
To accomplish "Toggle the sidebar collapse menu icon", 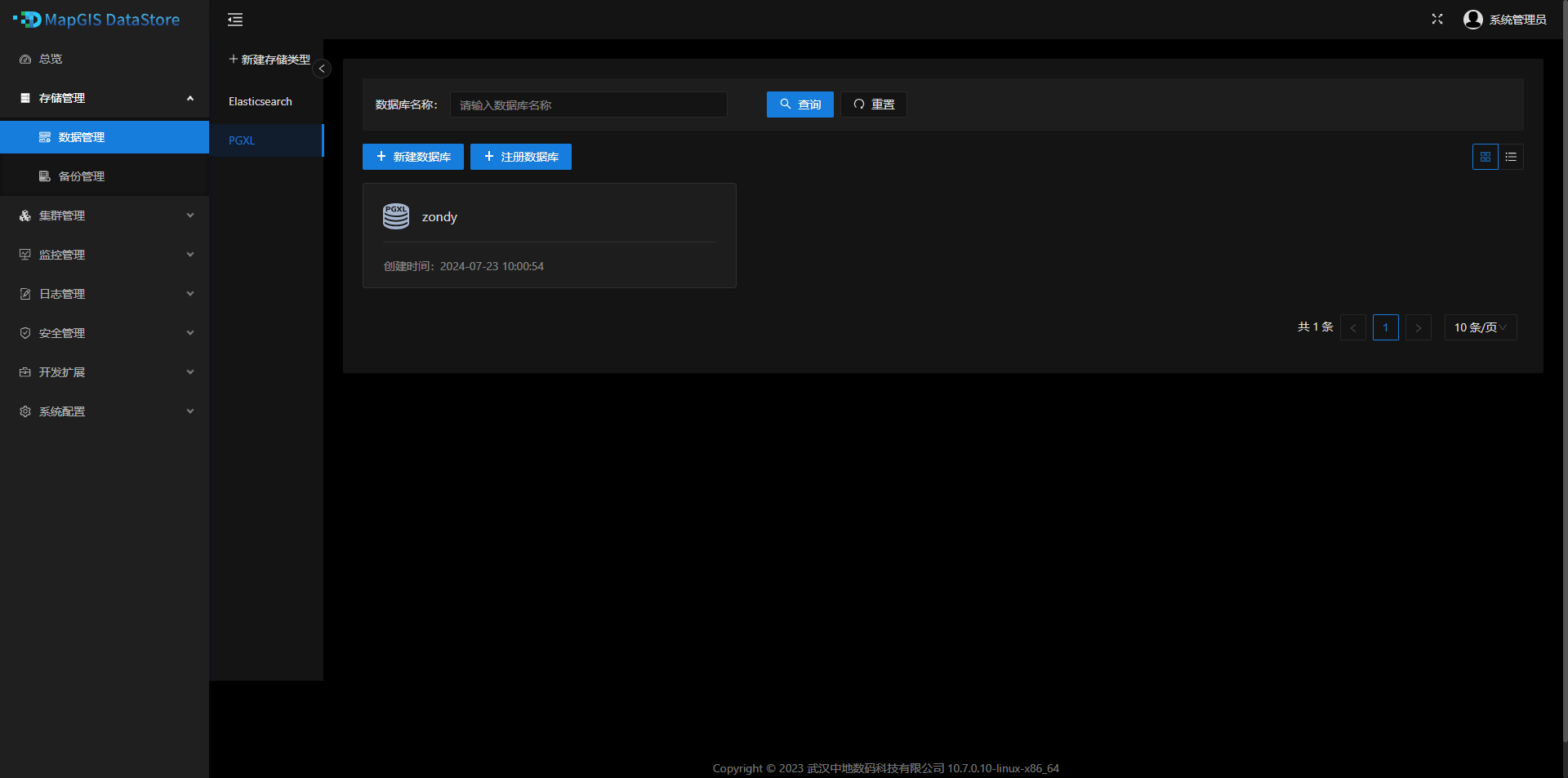I will click(x=235, y=20).
